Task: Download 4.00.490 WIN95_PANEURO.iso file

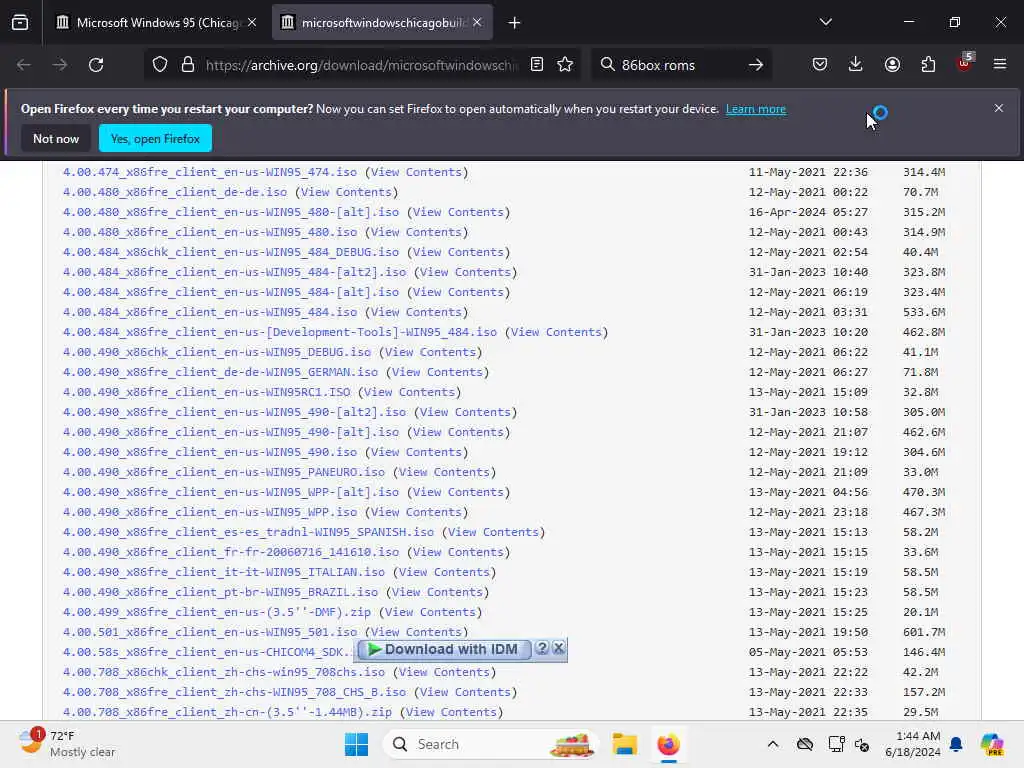Action: point(223,472)
